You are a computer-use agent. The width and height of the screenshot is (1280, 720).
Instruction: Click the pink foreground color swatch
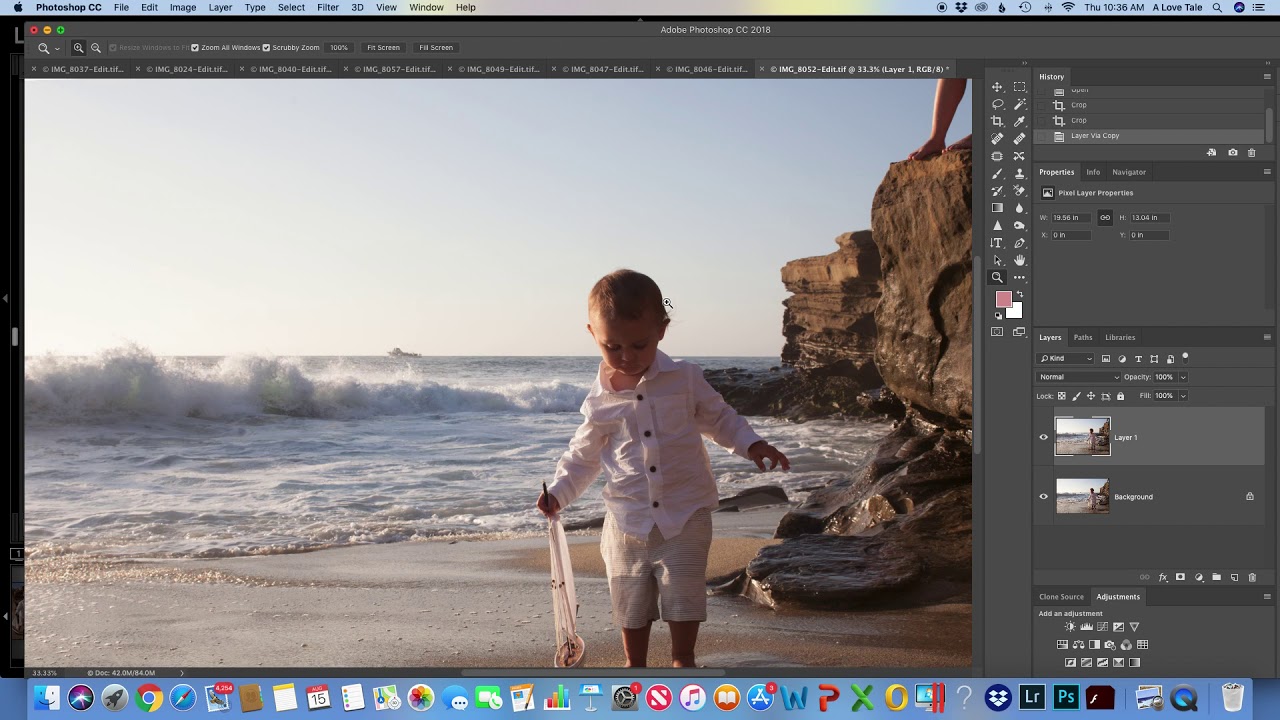click(1003, 299)
